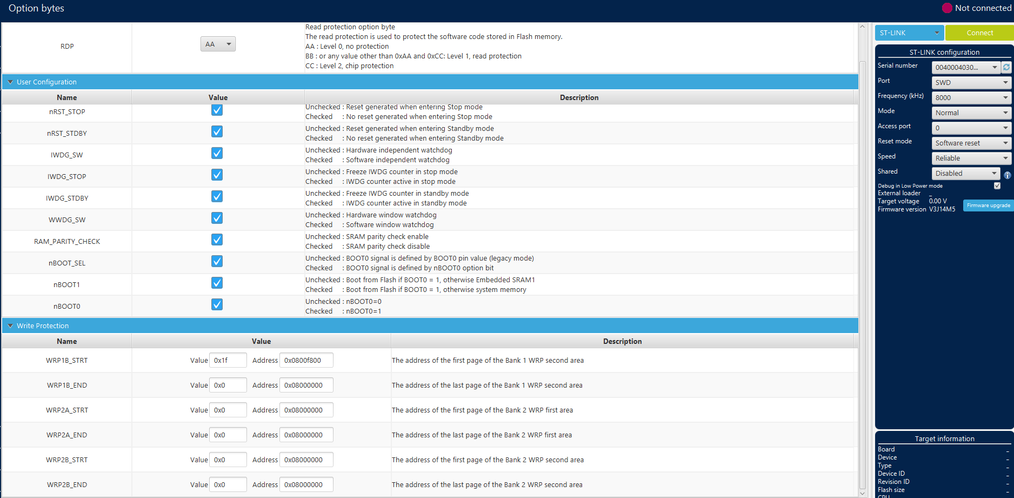The width and height of the screenshot is (1014, 498).
Task: Click the WRP2B_END Address field
Action: pyautogui.click(x=306, y=484)
